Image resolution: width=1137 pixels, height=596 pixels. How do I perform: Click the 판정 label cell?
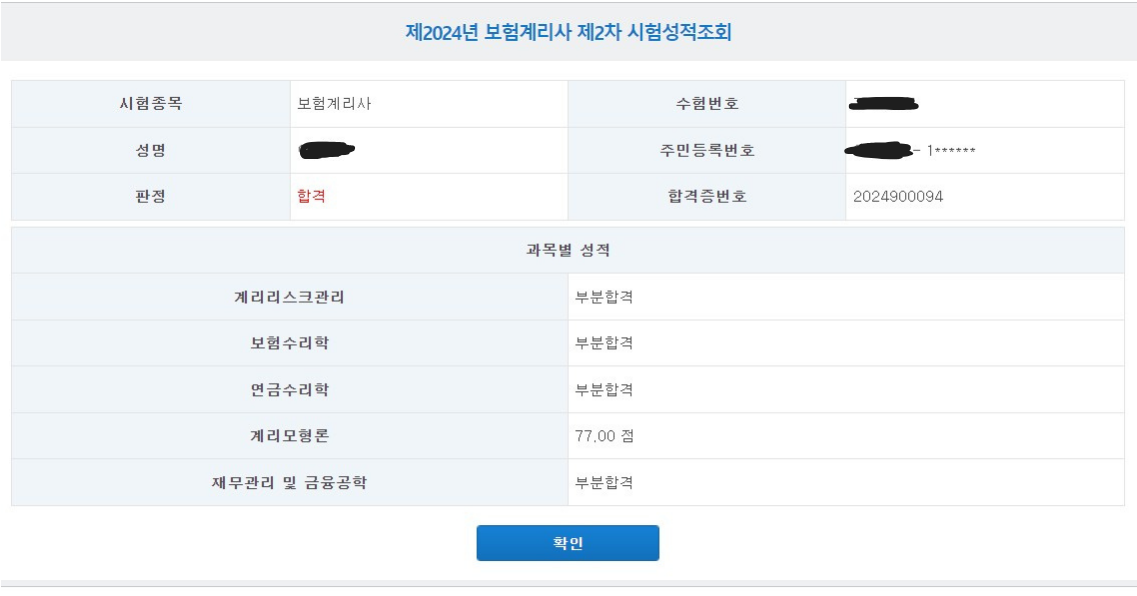tap(150, 196)
